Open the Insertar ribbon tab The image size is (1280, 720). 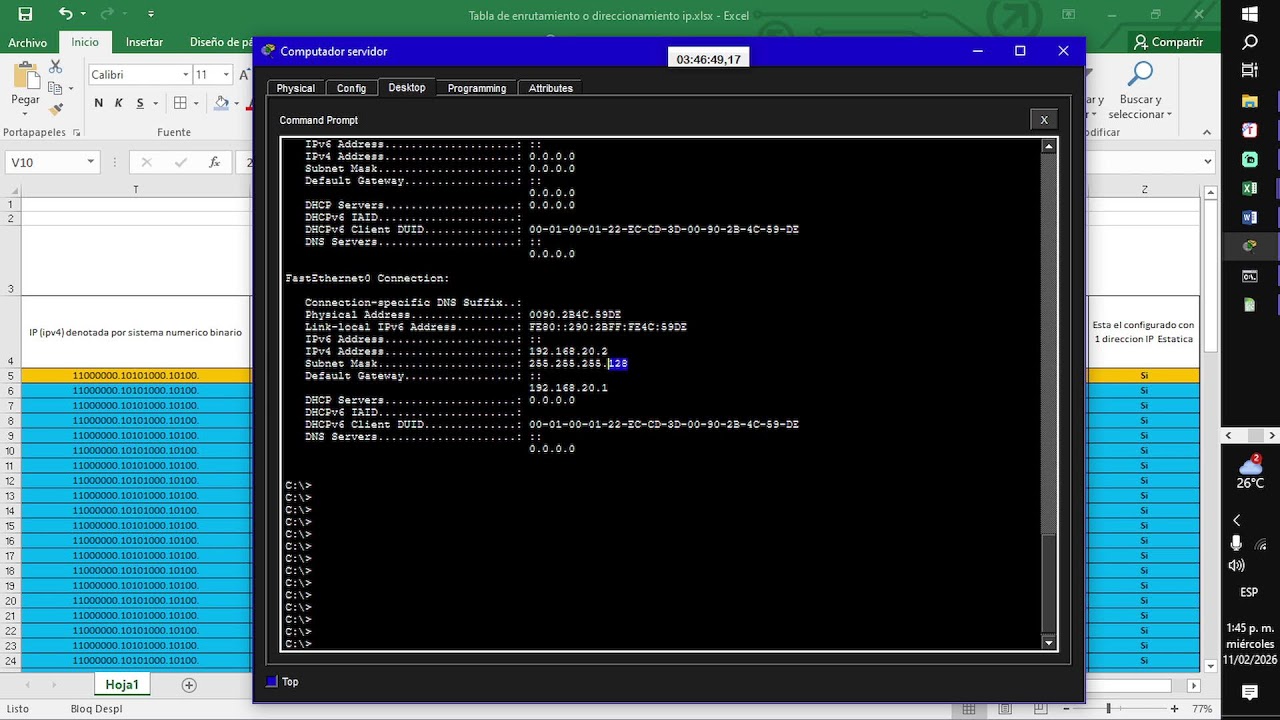[144, 42]
